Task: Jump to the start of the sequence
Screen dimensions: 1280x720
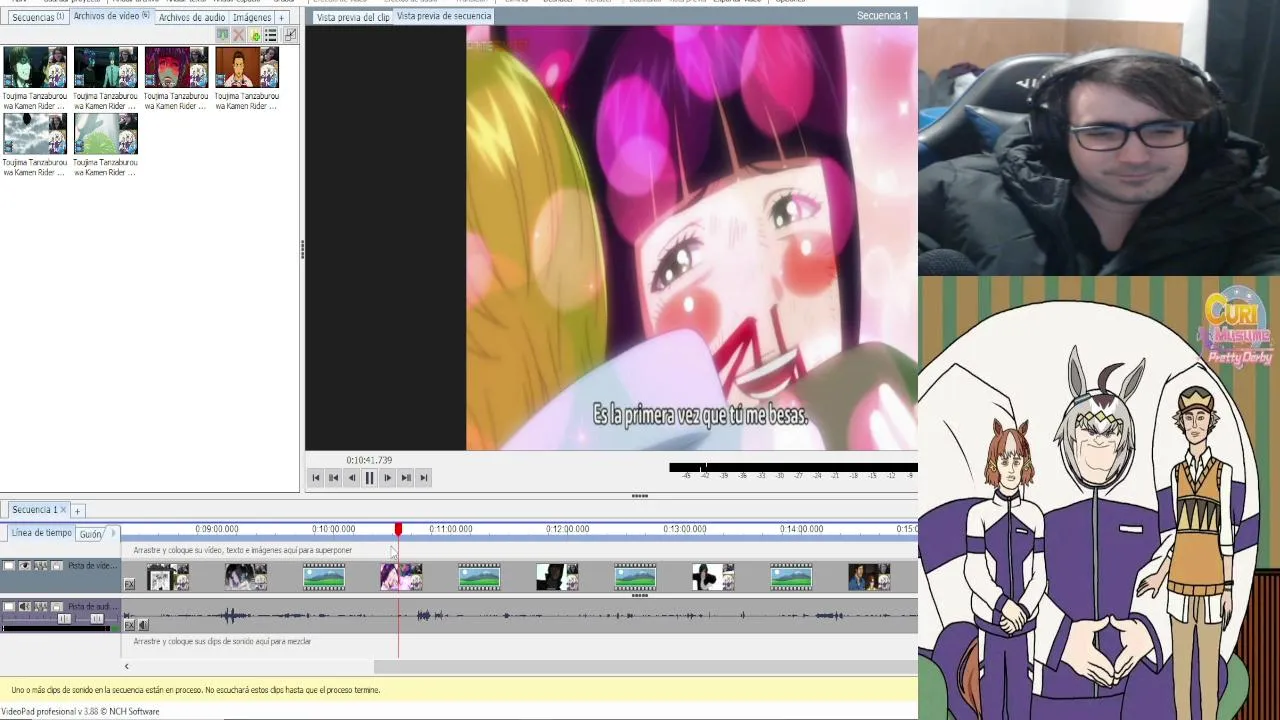Action: pyautogui.click(x=316, y=478)
